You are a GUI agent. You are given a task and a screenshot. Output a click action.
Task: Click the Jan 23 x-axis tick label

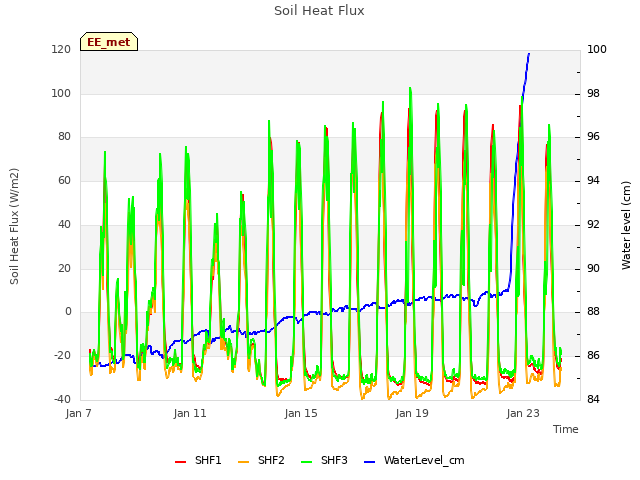(523, 413)
